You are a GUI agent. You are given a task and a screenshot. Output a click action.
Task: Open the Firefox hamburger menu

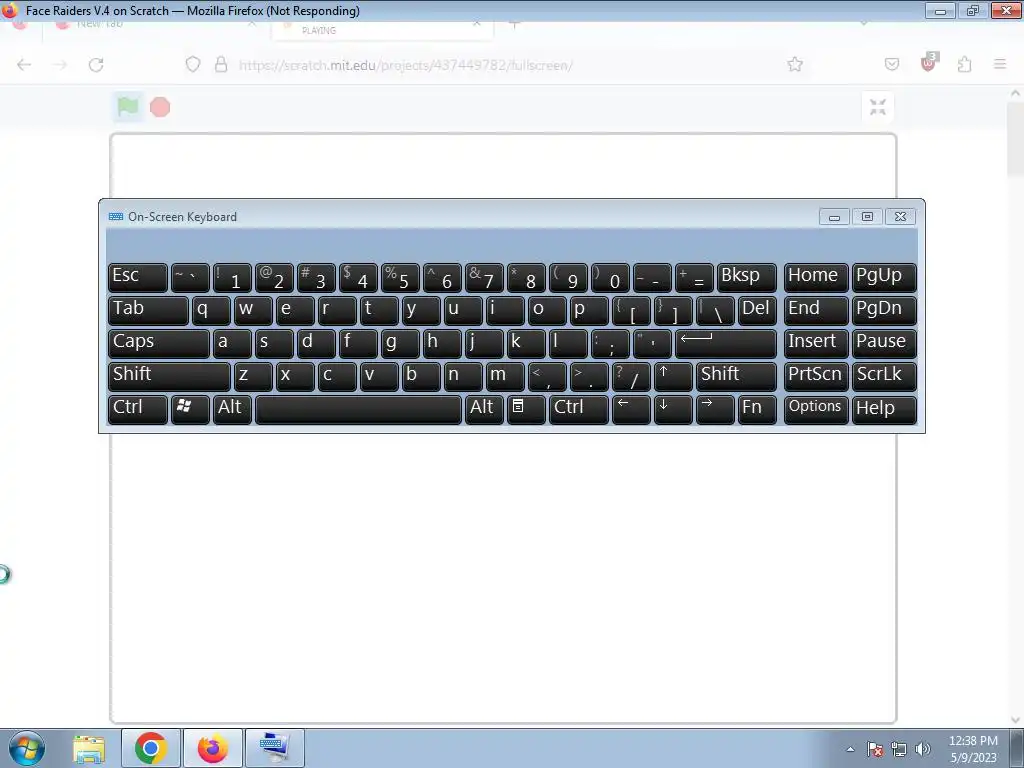click(x=1000, y=64)
